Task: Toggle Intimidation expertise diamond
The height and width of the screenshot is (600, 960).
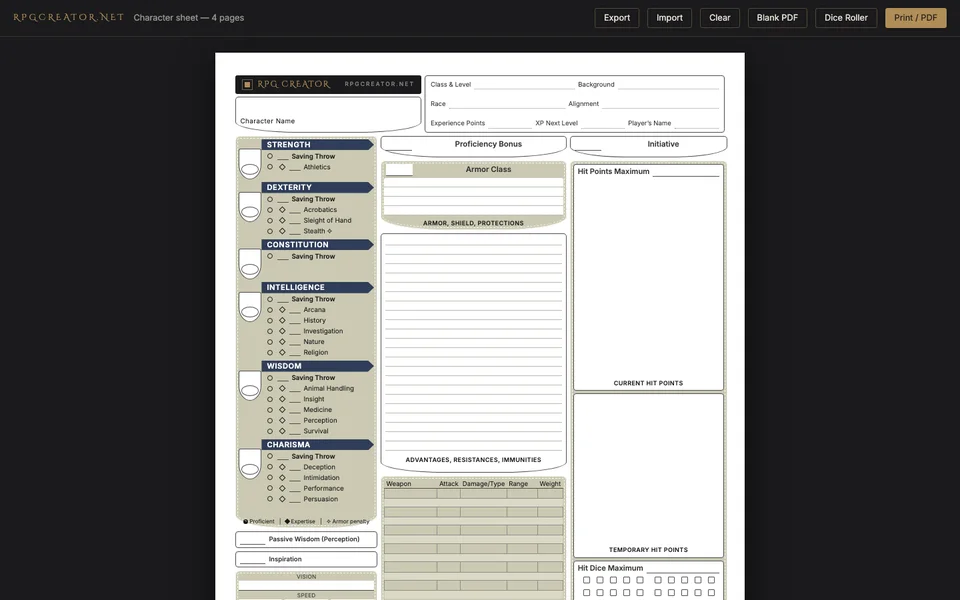Action: pos(282,478)
